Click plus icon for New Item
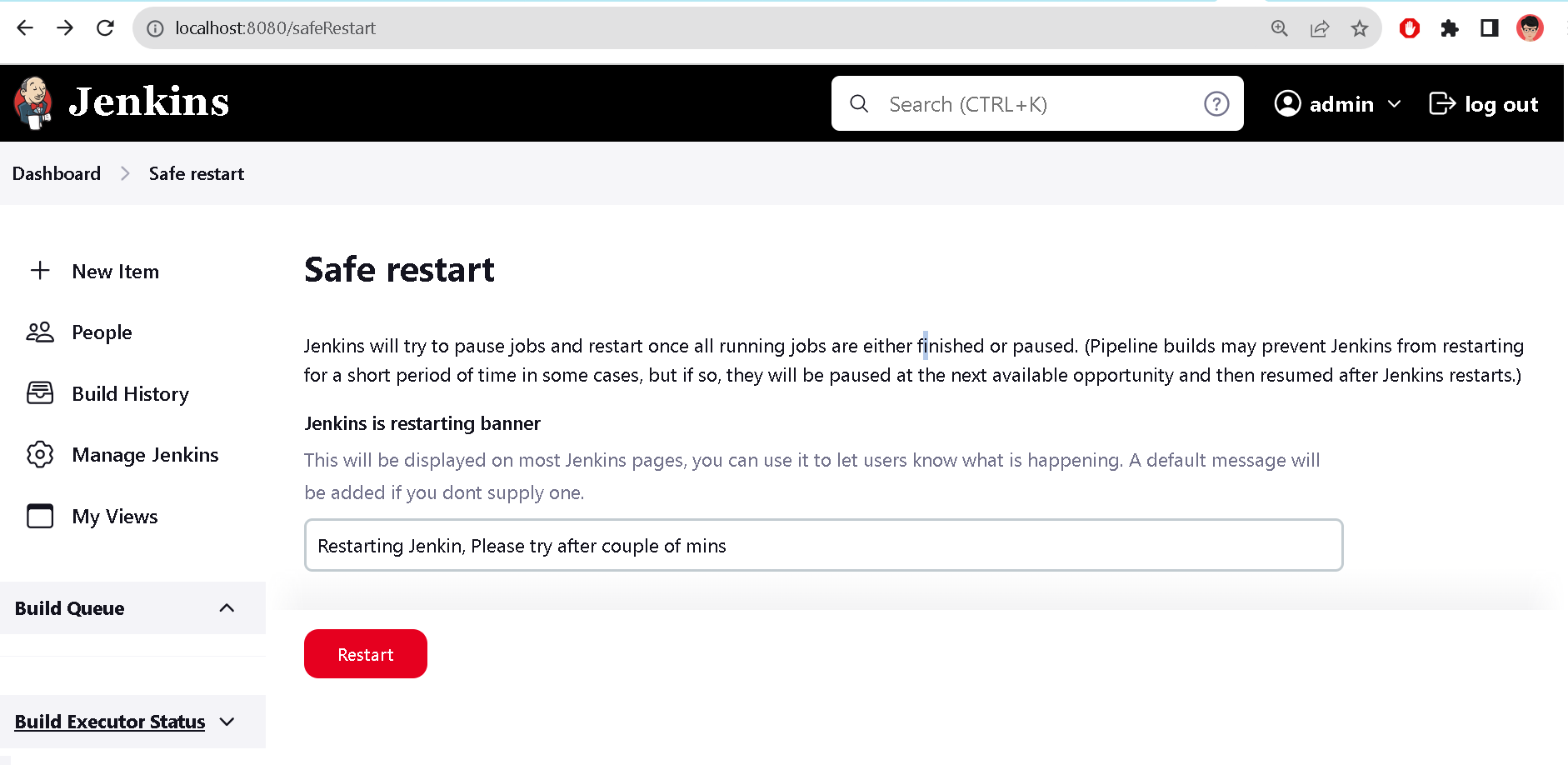The width and height of the screenshot is (1568, 765). point(40,271)
